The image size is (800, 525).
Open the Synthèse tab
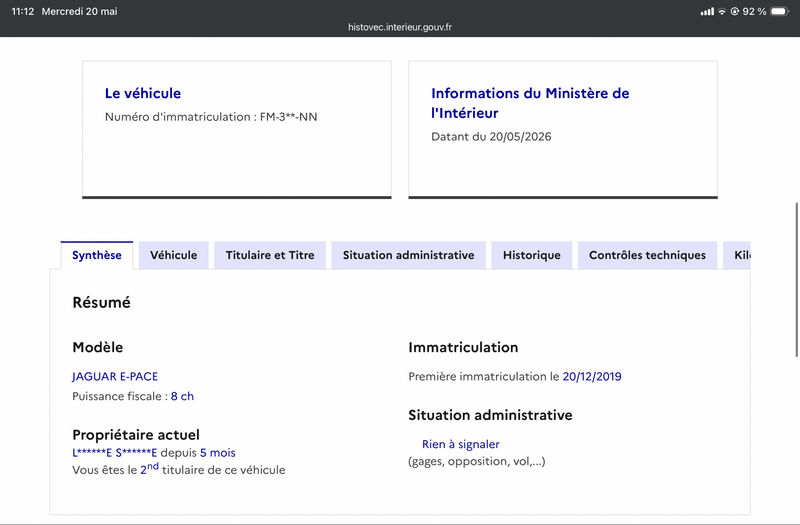tap(96, 255)
